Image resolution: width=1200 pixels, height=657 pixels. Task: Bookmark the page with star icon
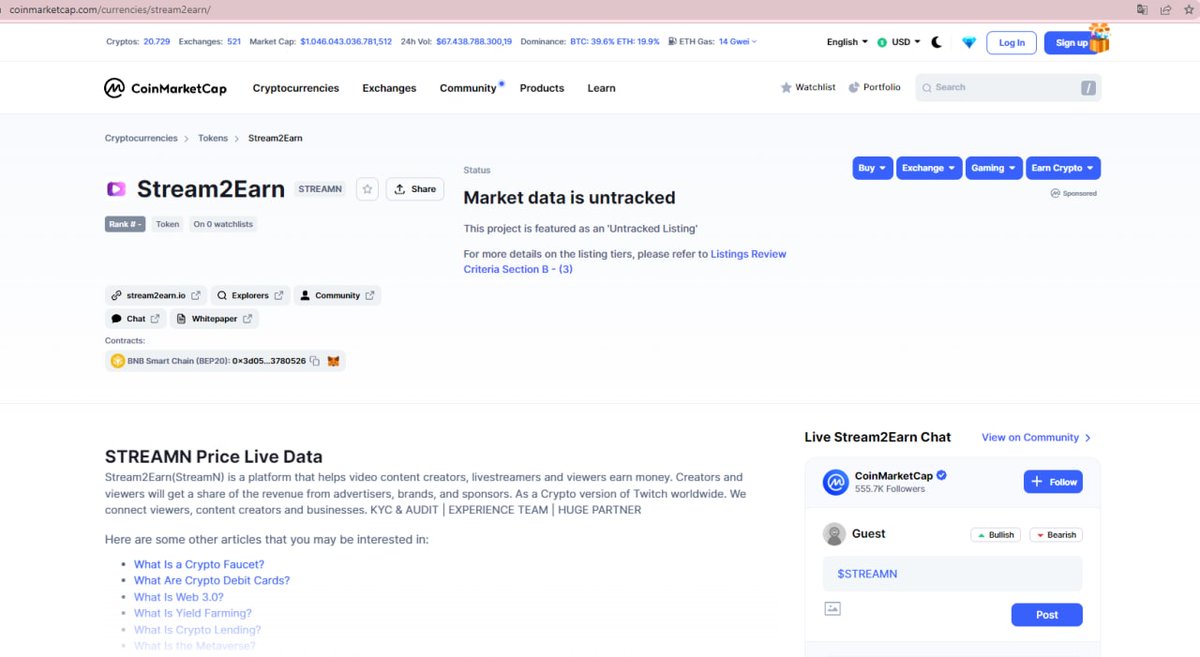1188,9
